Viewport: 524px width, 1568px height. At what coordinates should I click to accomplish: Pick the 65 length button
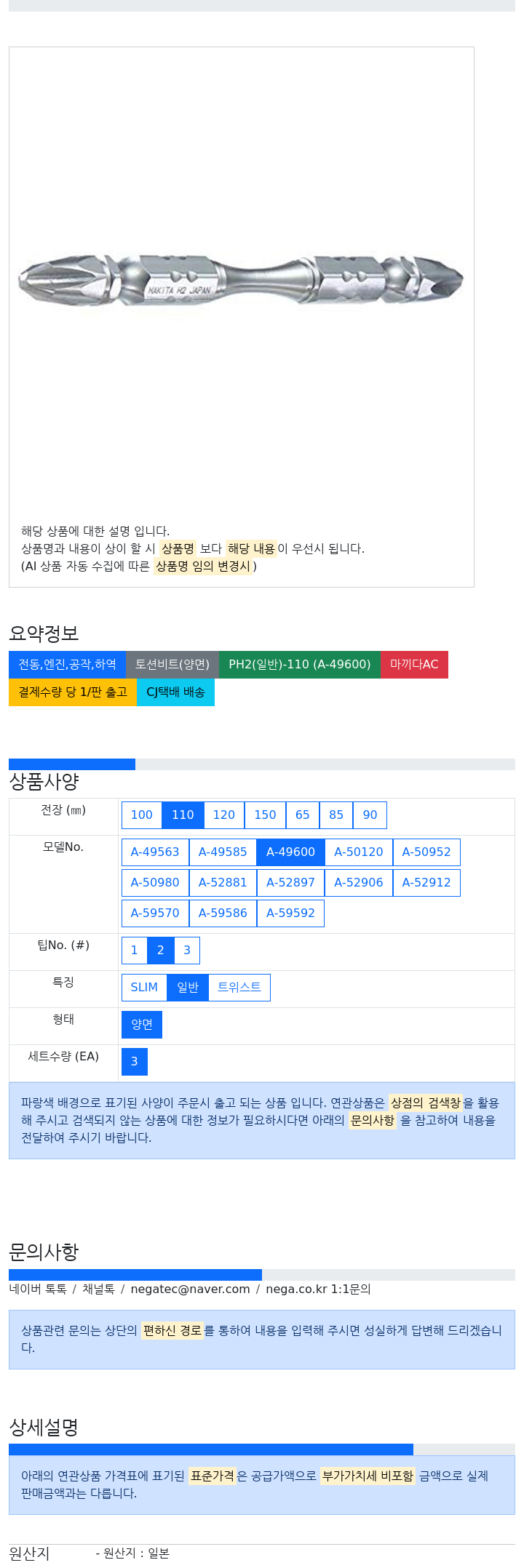click(x=303, y=815)
